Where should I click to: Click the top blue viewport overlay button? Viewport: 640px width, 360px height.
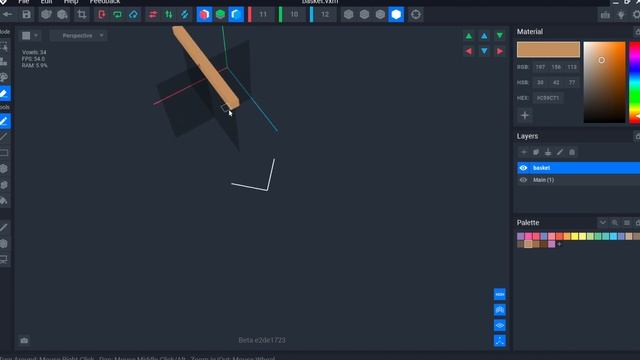(500, 294)
